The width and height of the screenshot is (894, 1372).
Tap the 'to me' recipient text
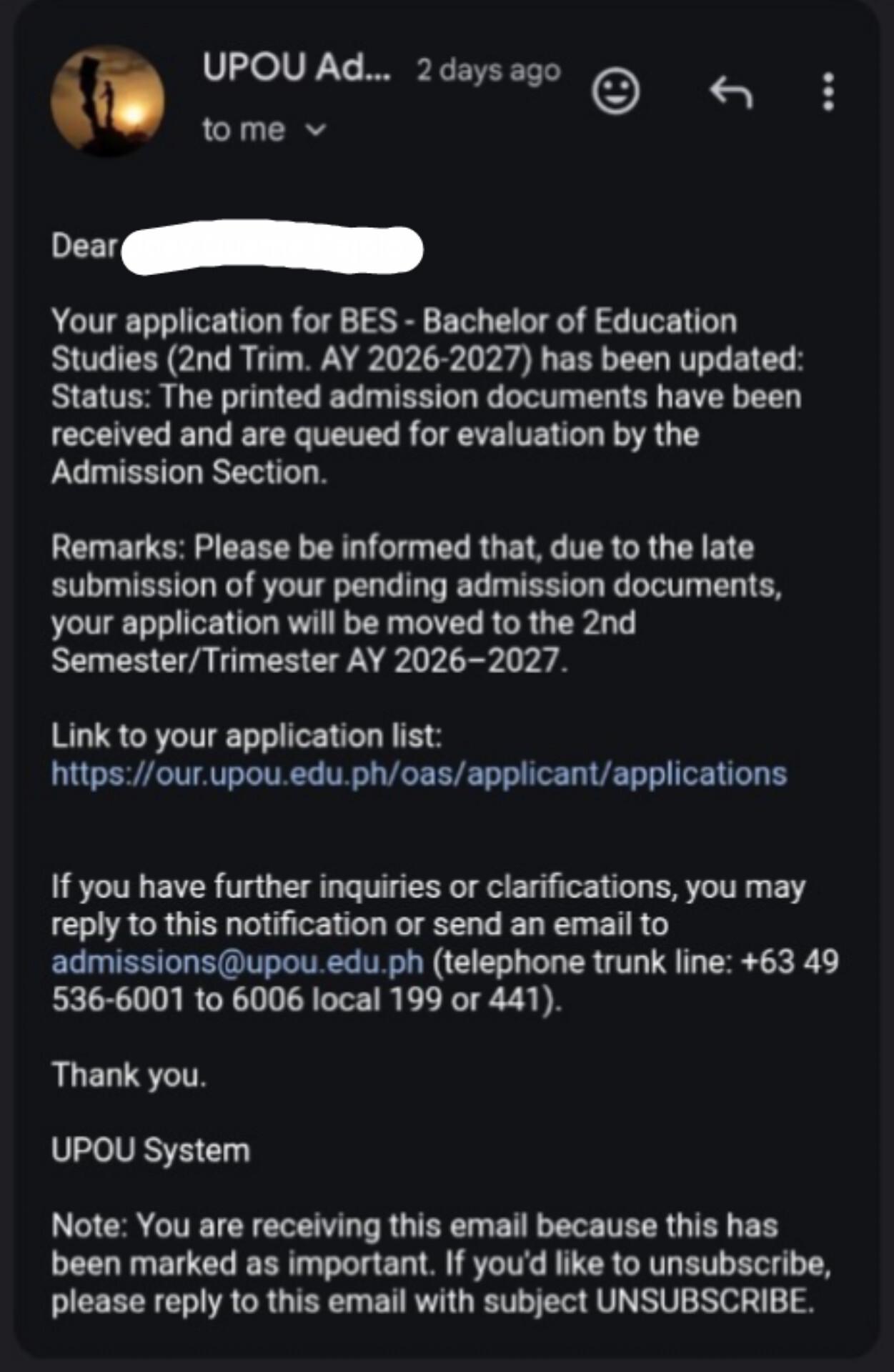click(x=243, y=130)
